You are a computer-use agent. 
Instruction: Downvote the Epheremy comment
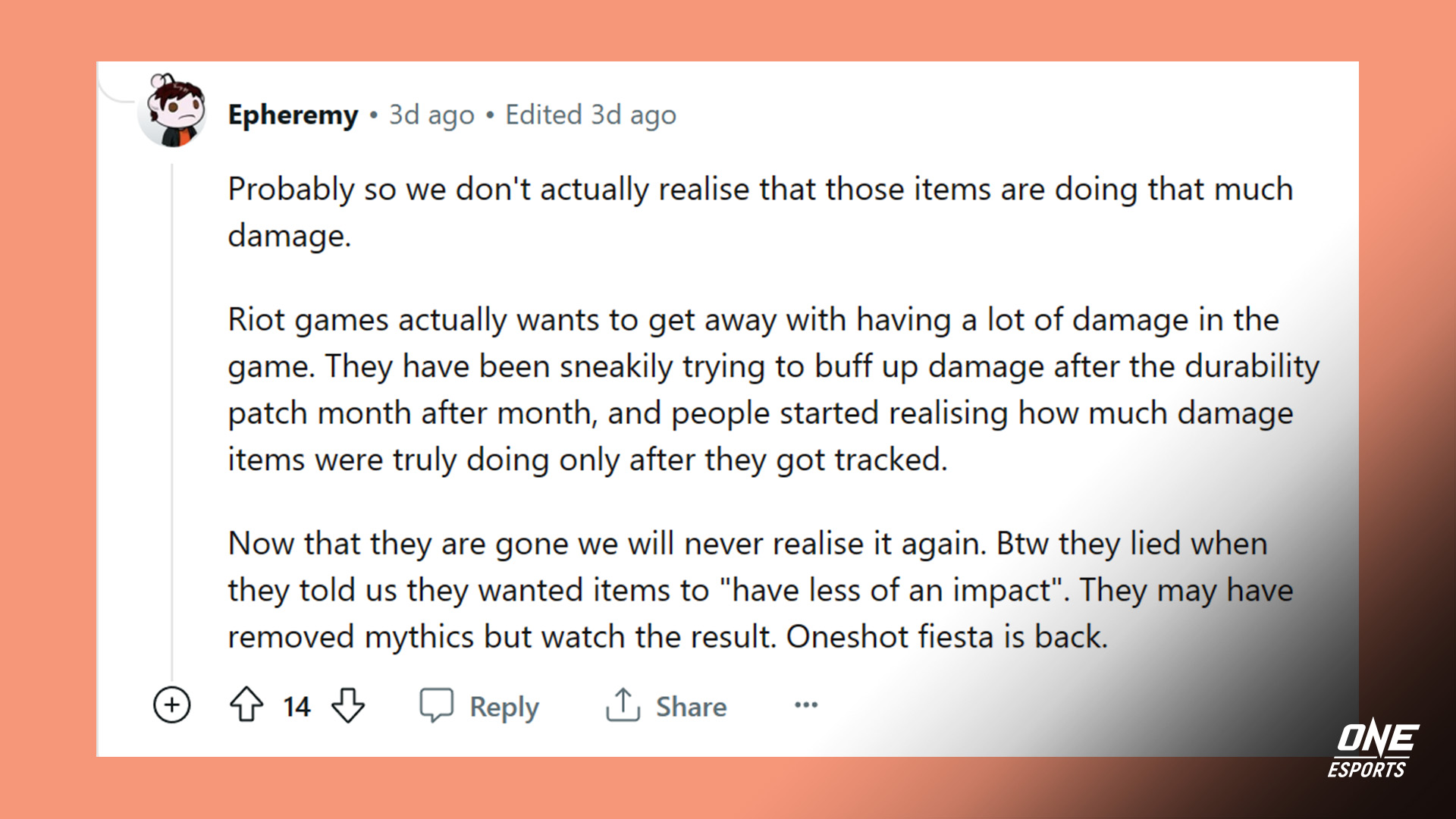click(x=348, y=704)
